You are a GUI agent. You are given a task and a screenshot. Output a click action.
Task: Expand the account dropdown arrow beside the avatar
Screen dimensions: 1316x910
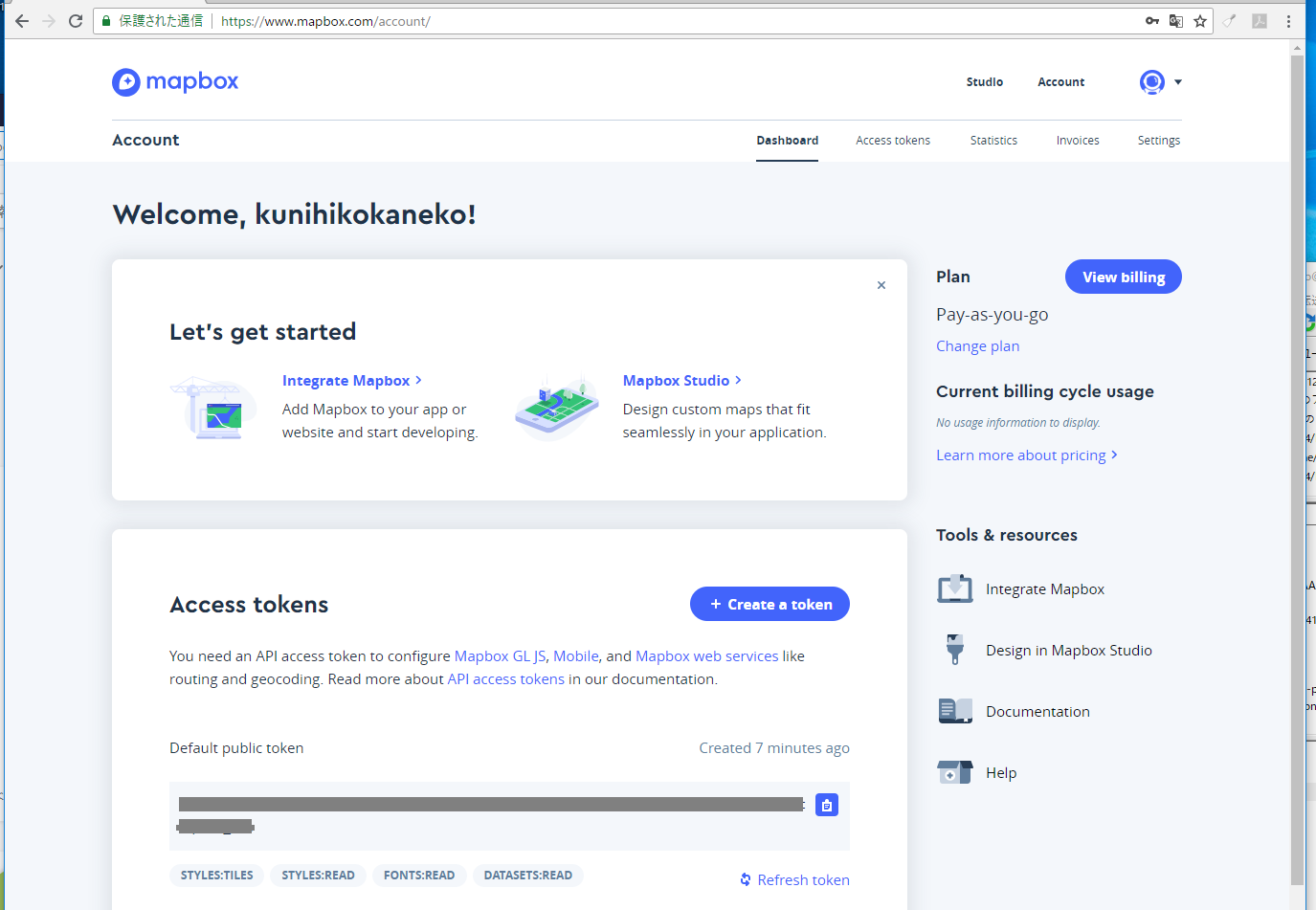[x=1178, y=82]
